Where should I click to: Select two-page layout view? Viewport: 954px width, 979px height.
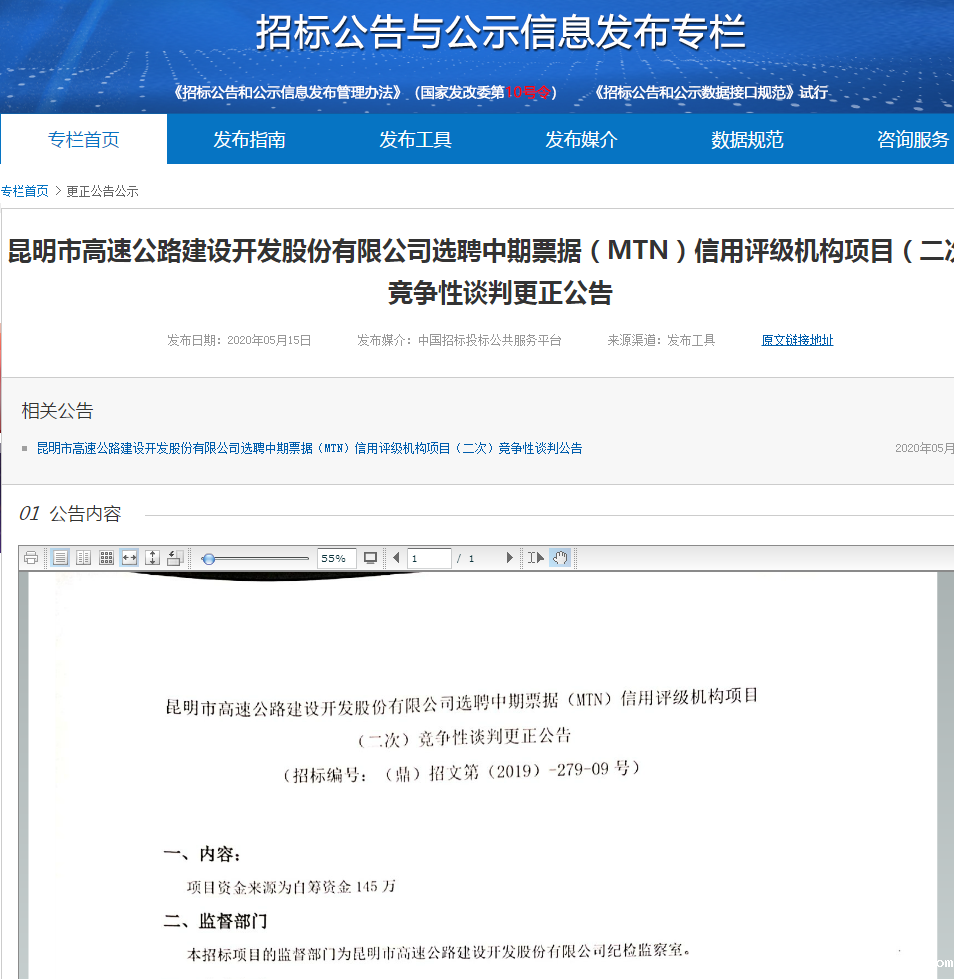[84, 558]
